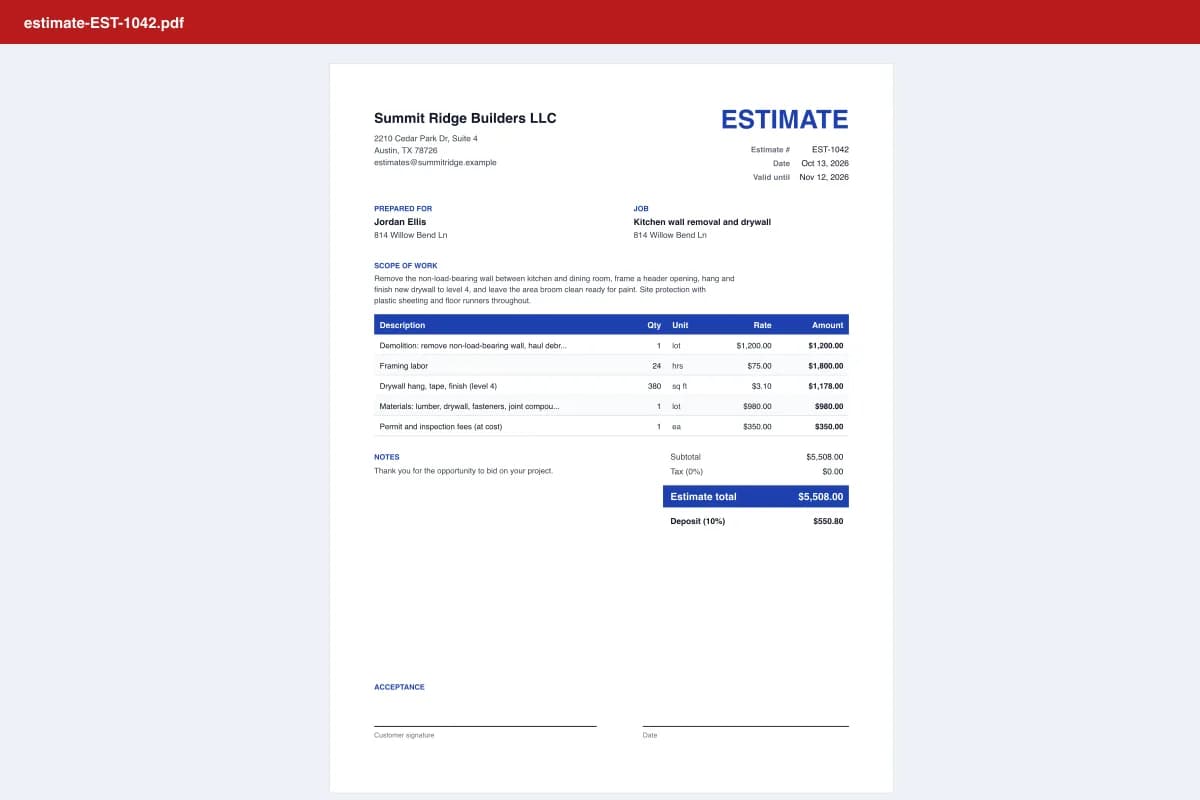
Task: Click the Rate column header
Action: 762,325
